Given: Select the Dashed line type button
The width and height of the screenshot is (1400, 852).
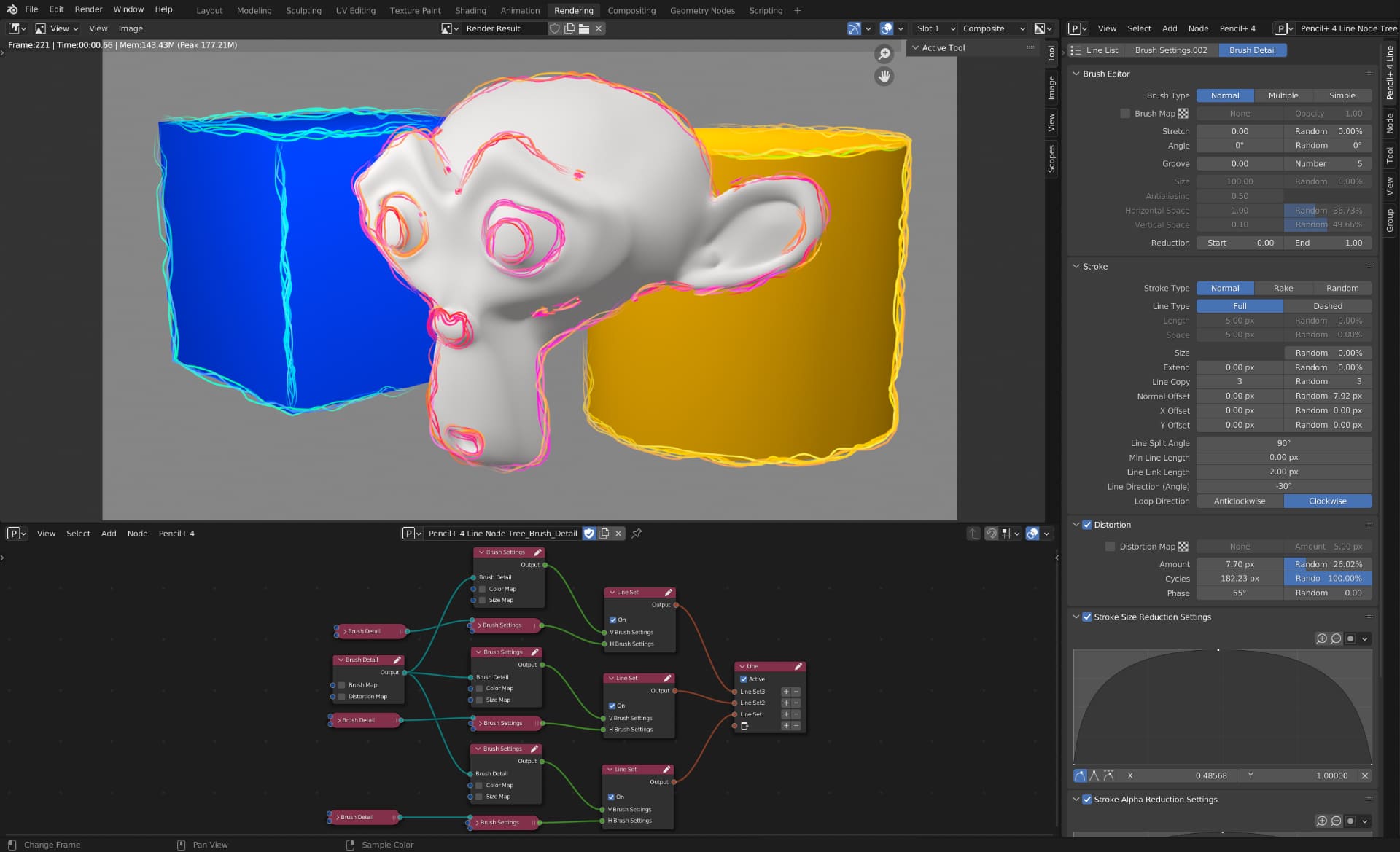Looking at the screenshot, I should click(x=1327, y=306).
